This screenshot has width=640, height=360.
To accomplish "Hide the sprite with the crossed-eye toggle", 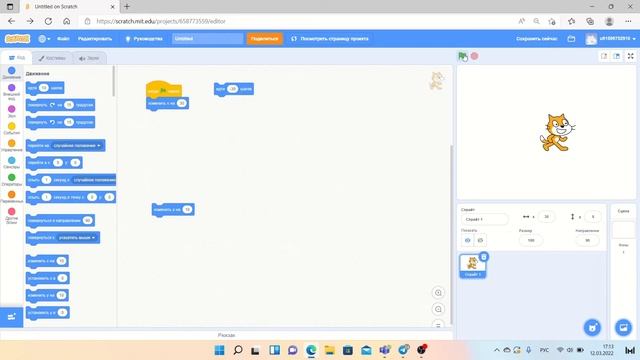I will pos(480,240).
